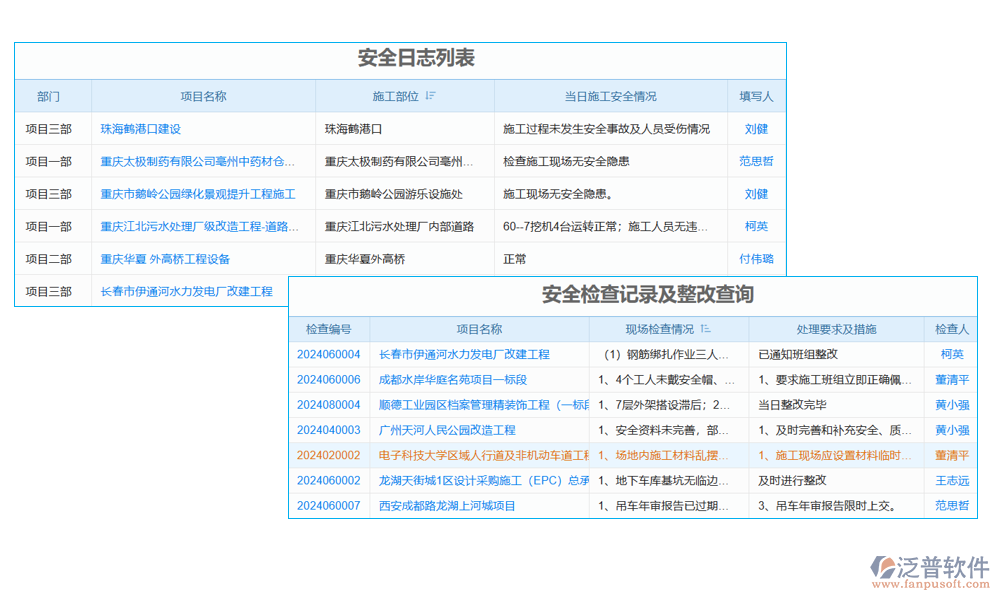Open inspection record 2024040003
Image resolution: width=1000 pixels, height=600 pixels.
(328, 429)
